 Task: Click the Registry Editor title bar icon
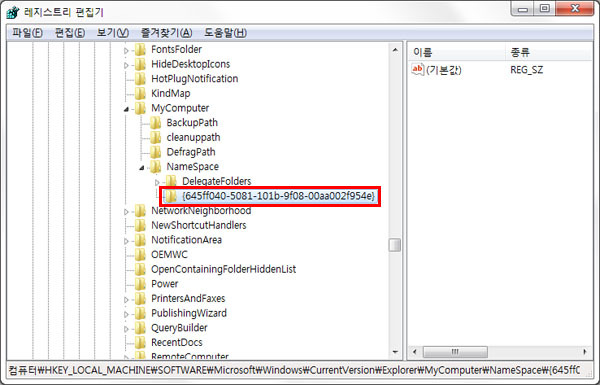pos(13,12)
